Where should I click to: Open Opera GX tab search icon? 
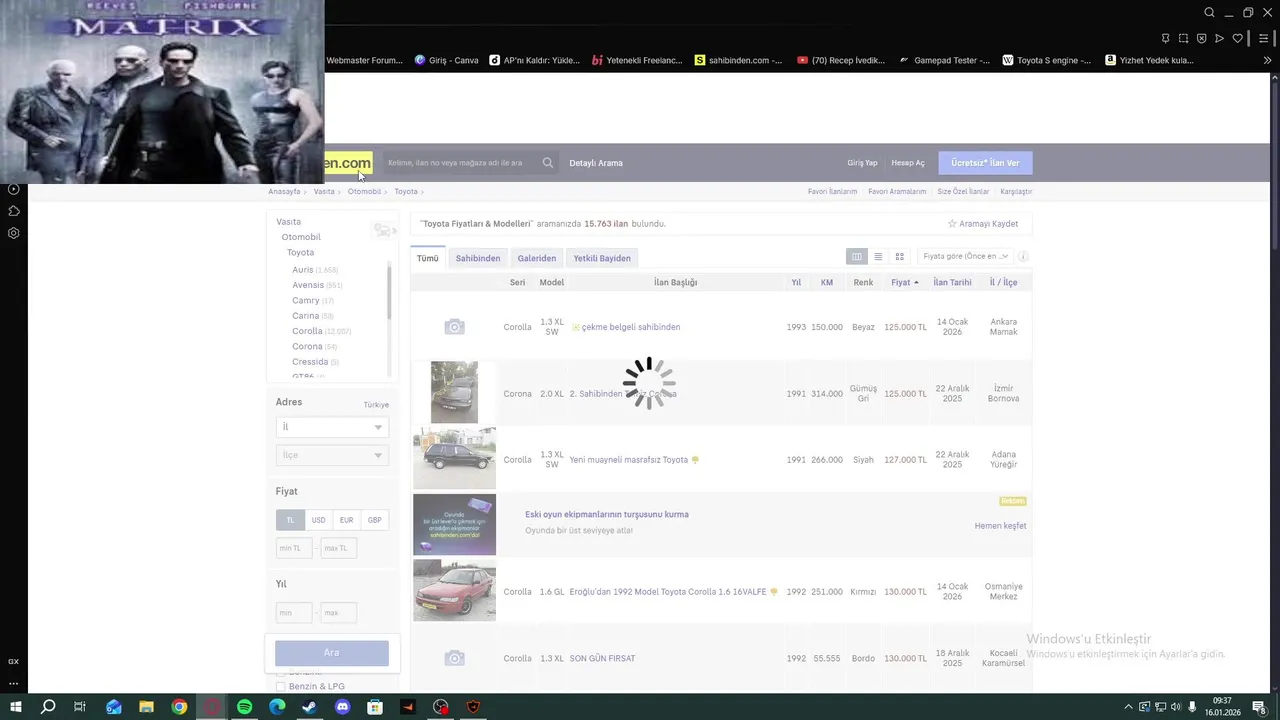pos(1209,13)
